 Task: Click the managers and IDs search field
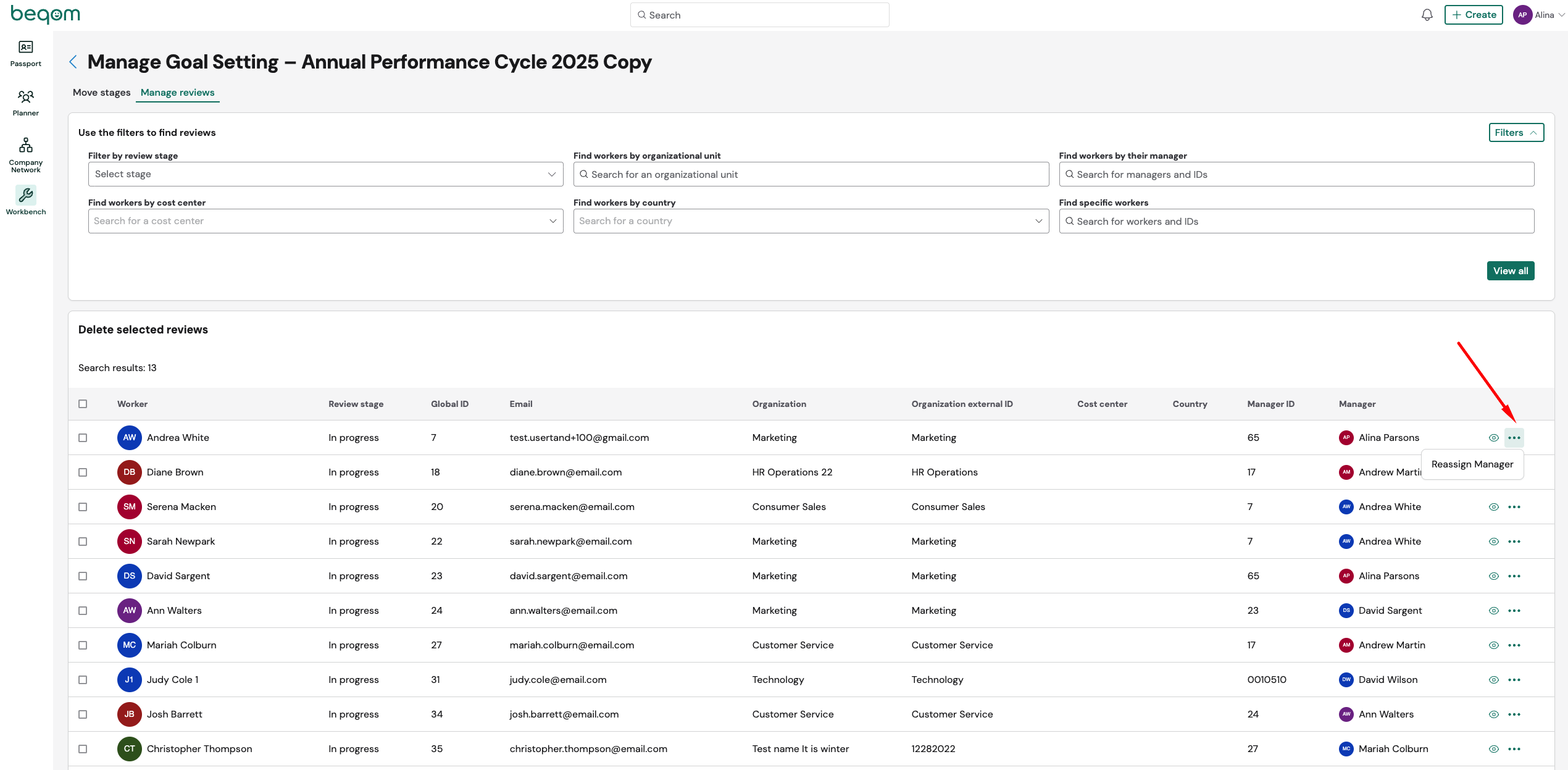pyautogui.click(x=1296, y=175)
